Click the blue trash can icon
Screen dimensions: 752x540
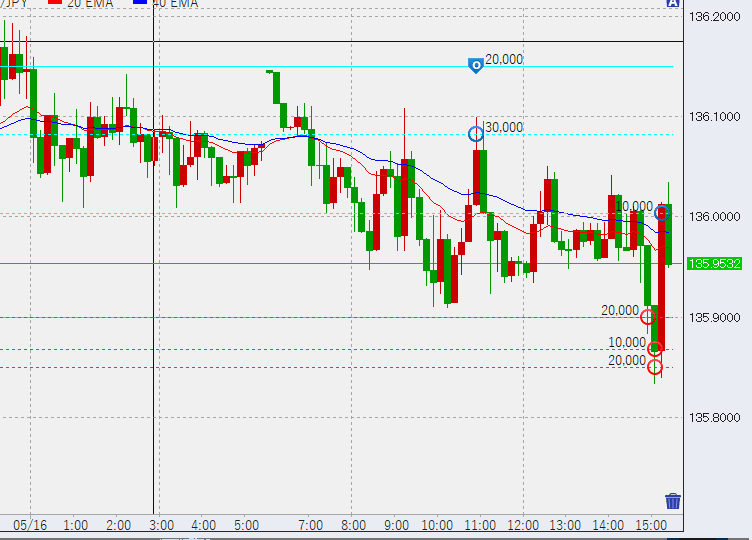[673, 501]
